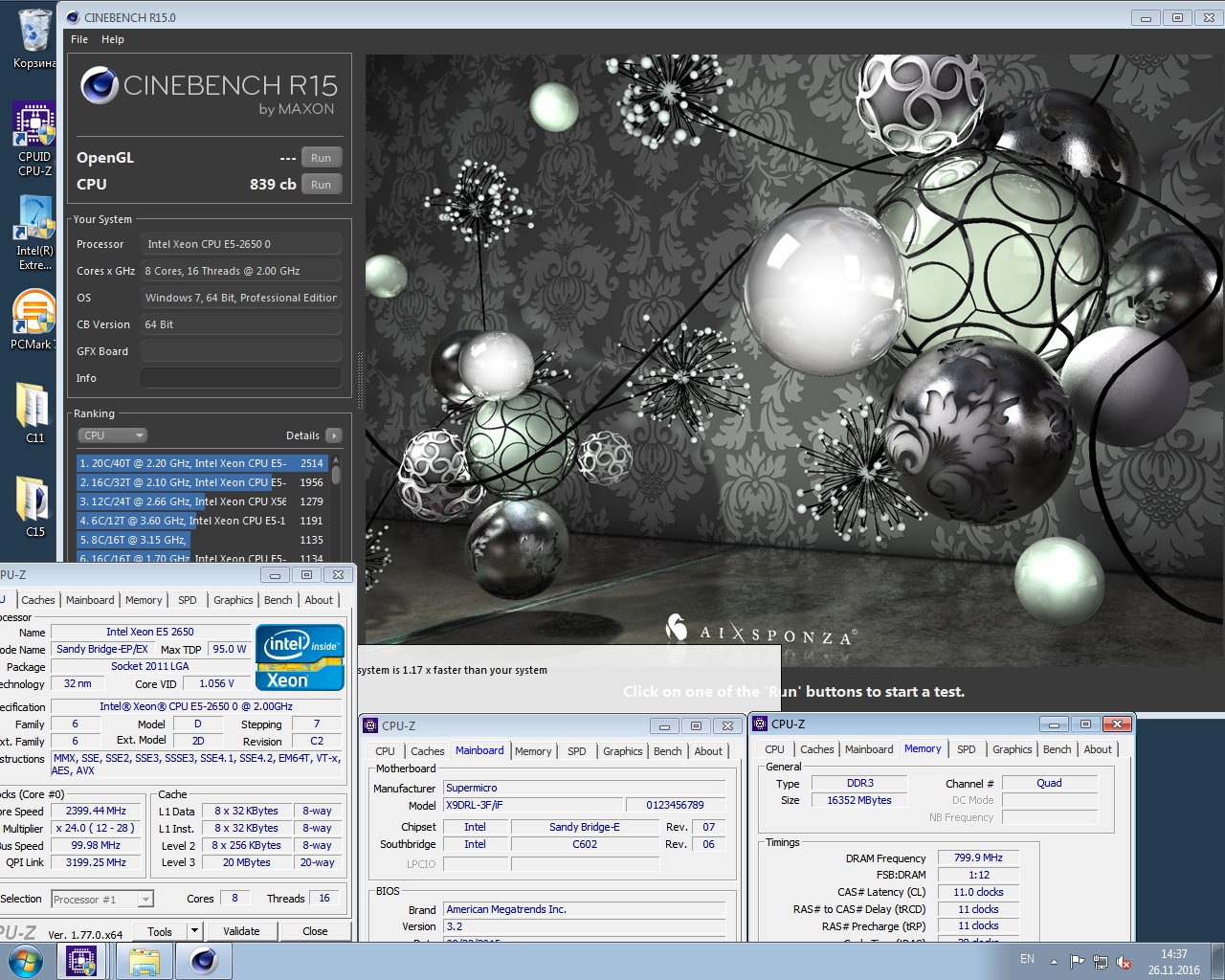Viewport: 1225px width, 980px height.
Task: Select SPD tab in right CPU-Z window
Action: (967, 749)
